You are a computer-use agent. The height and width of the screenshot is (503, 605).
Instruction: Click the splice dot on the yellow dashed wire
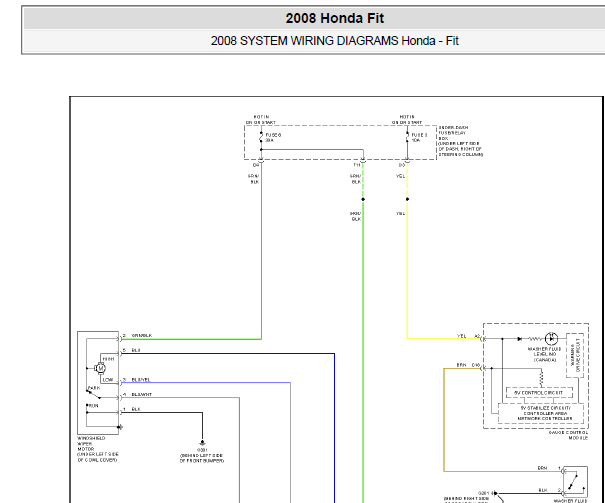(x=407, y=199)
